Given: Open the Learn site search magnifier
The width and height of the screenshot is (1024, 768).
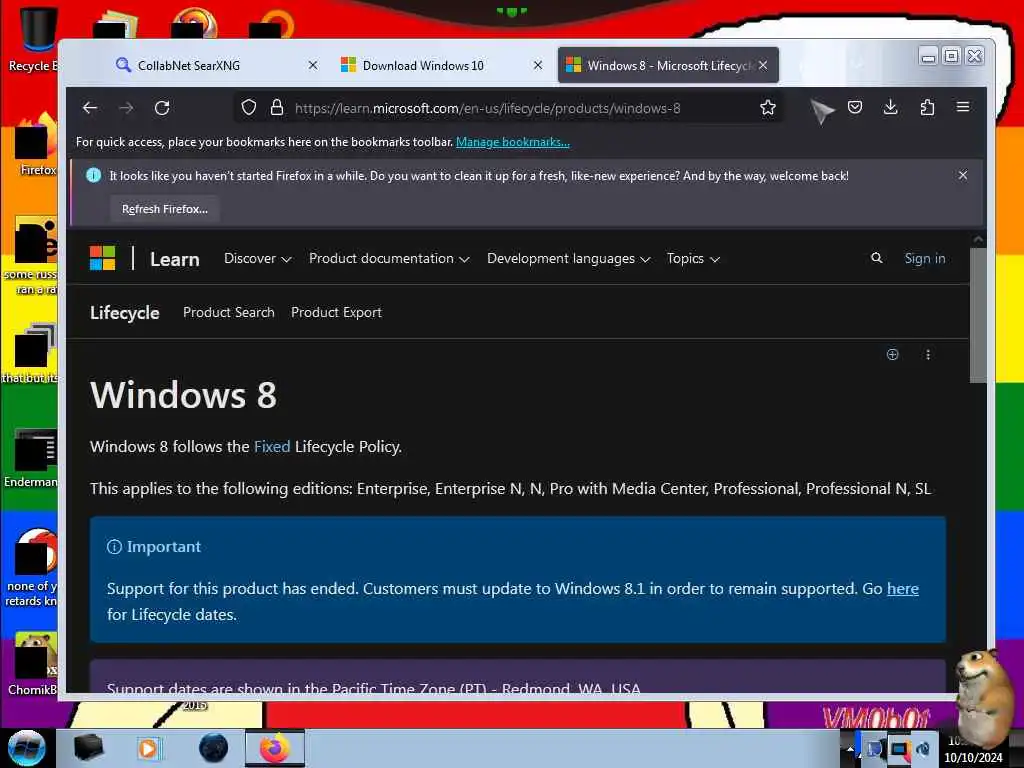Looking at the screenshot, I should (x=876, y=258).
